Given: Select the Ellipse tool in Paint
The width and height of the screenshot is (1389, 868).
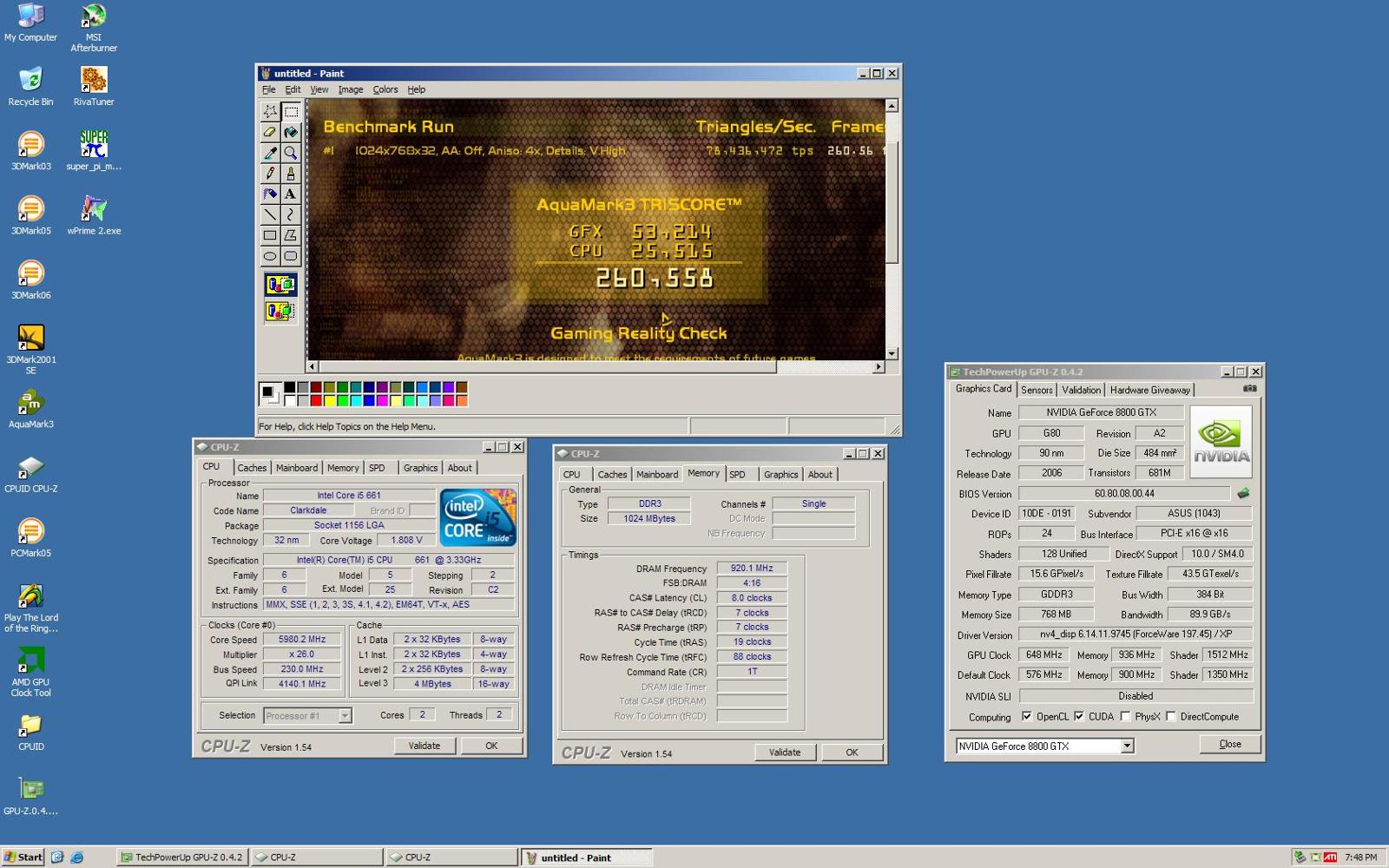Looking at the screenshot, I should 270,256.
